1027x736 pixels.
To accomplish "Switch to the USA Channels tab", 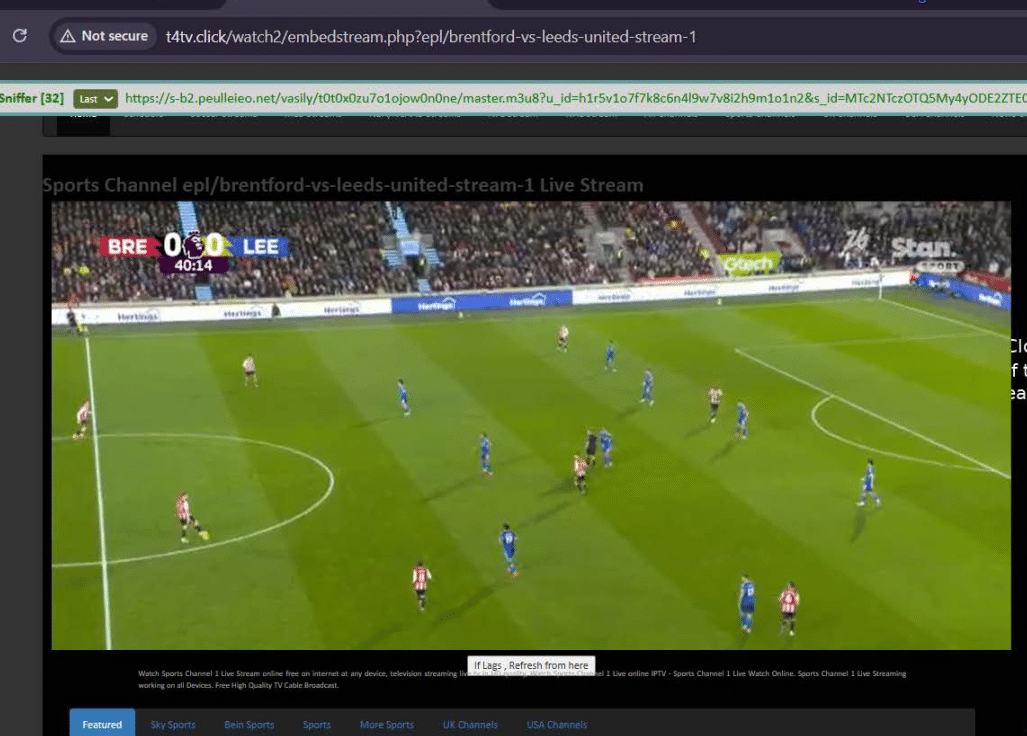I will click(557, 724).
